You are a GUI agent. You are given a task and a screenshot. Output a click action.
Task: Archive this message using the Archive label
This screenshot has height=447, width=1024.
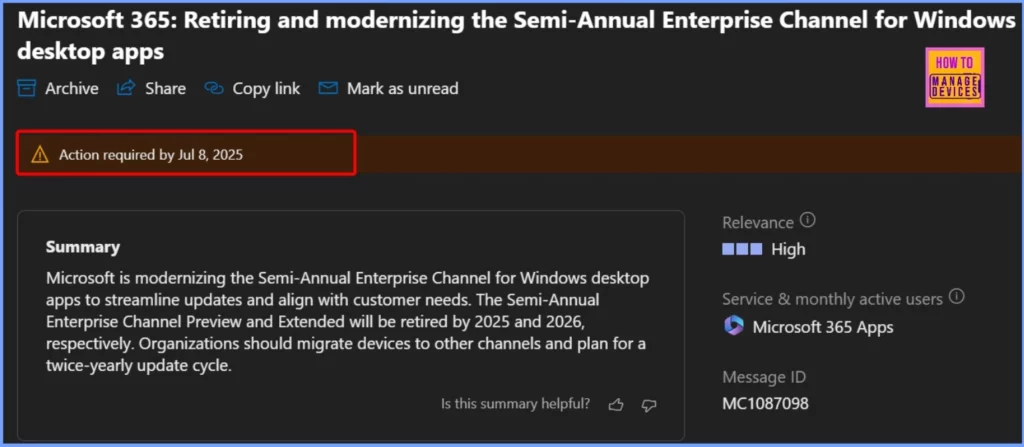(x=72, y=88)
